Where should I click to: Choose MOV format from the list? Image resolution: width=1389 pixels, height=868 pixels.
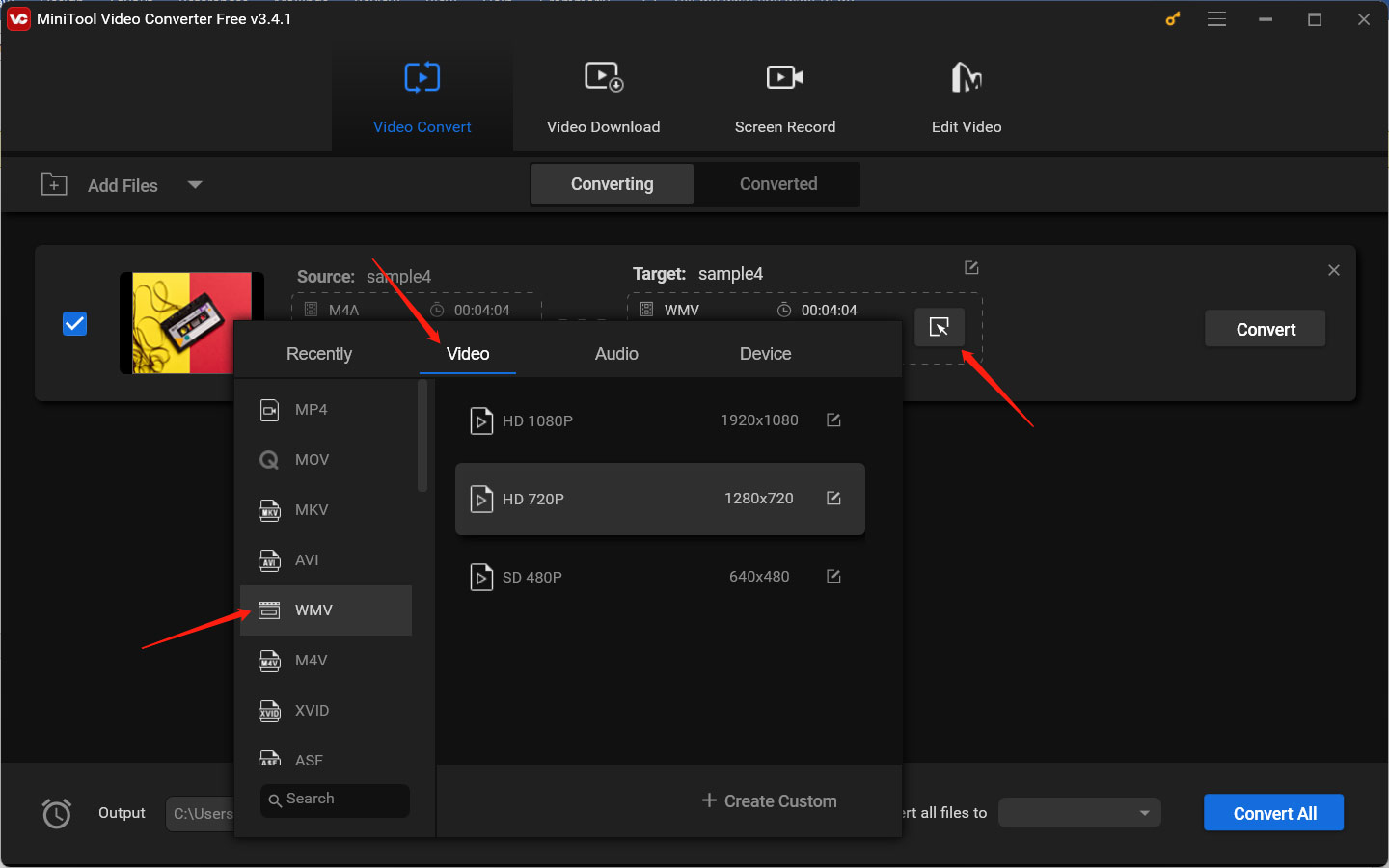327,460
